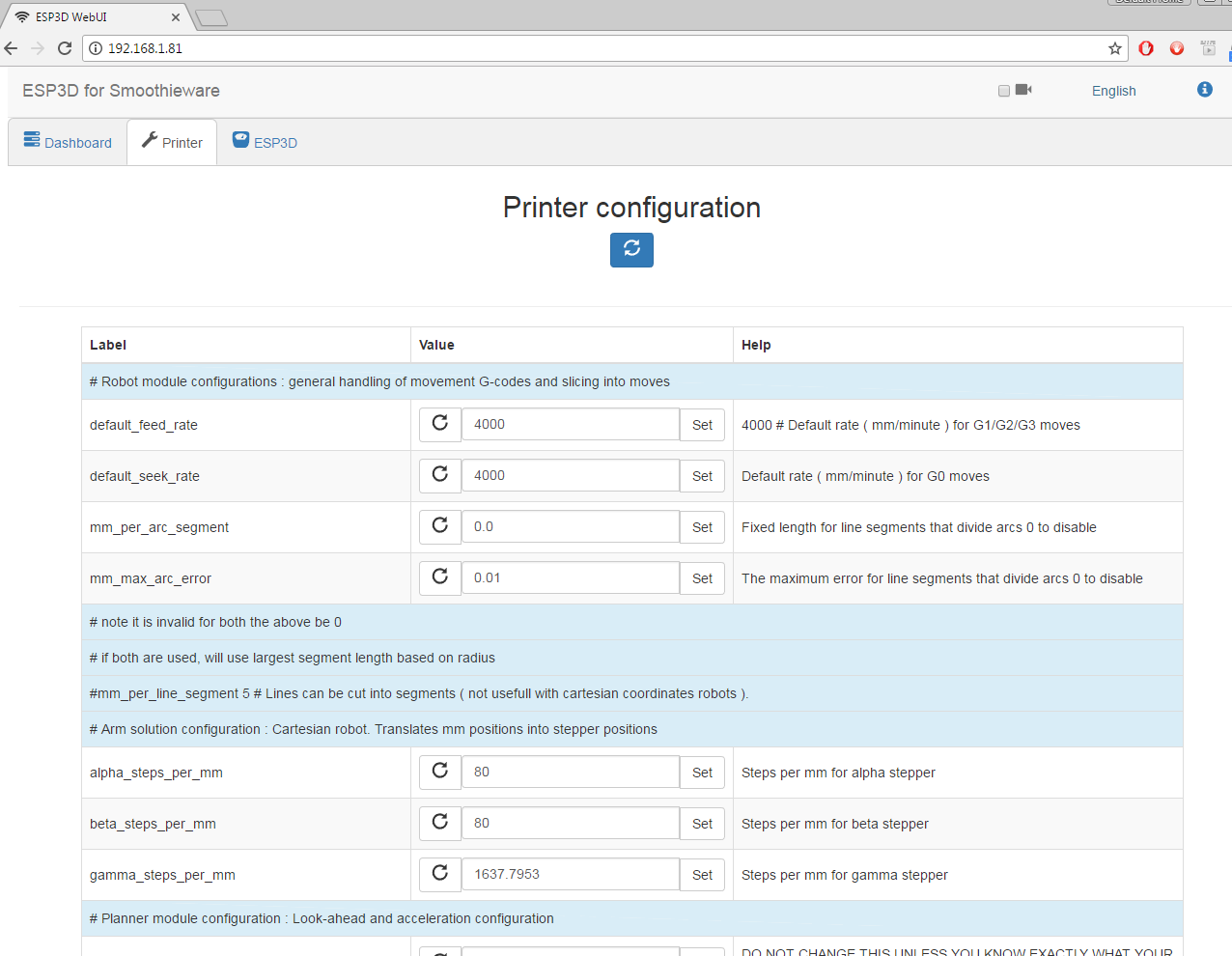Focus the gamma_steps_per_mm input field
1232x956 pixels.
(570, 874)
